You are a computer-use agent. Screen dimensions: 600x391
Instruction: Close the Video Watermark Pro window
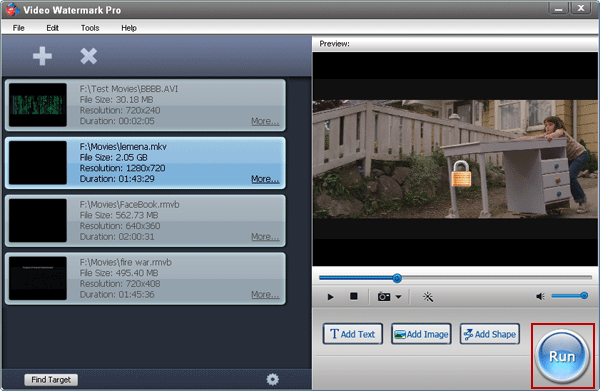click(x=581, y=8)
